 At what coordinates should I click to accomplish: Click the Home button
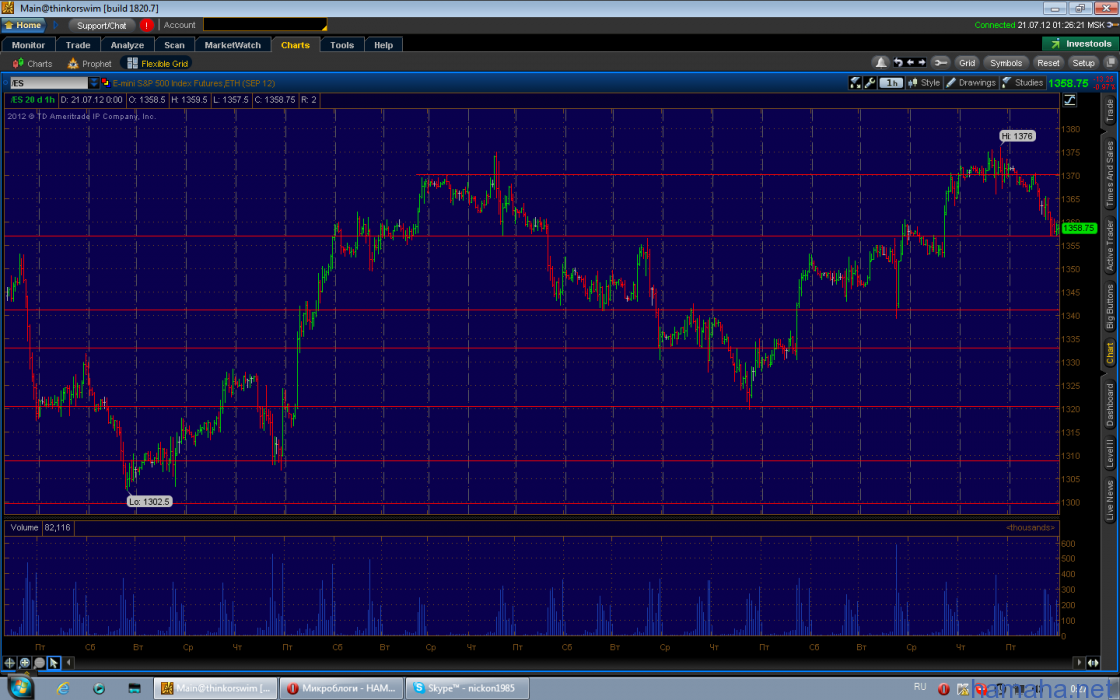24,25
